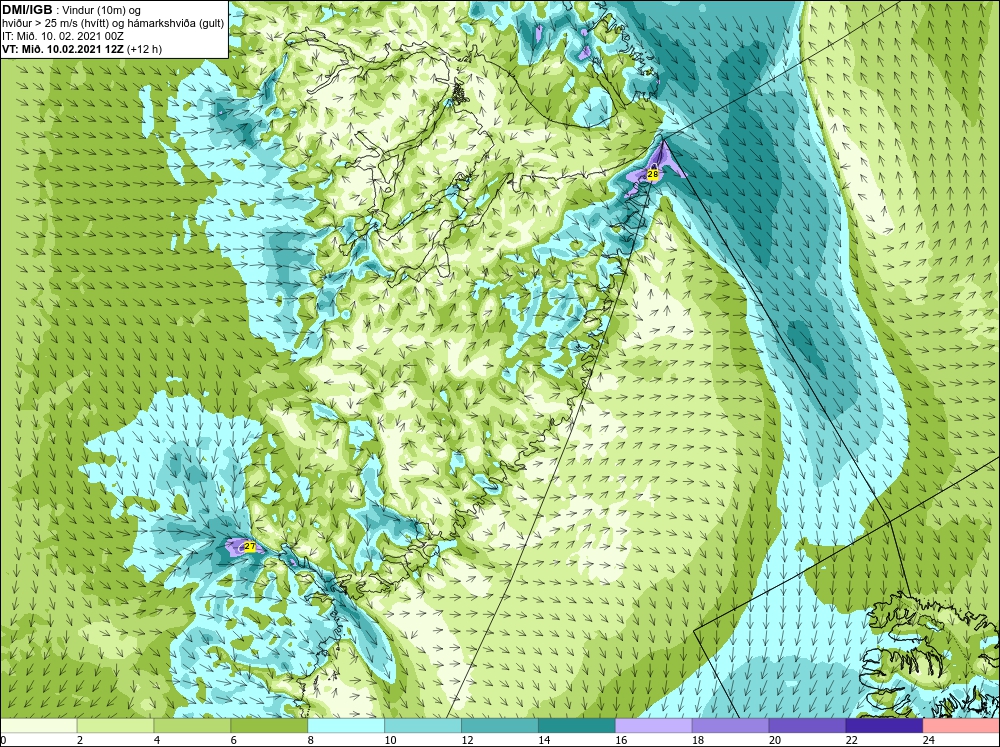1000x747 pixels.
Task: Click the legend scale value 12
Action: (x=467, y=740)
